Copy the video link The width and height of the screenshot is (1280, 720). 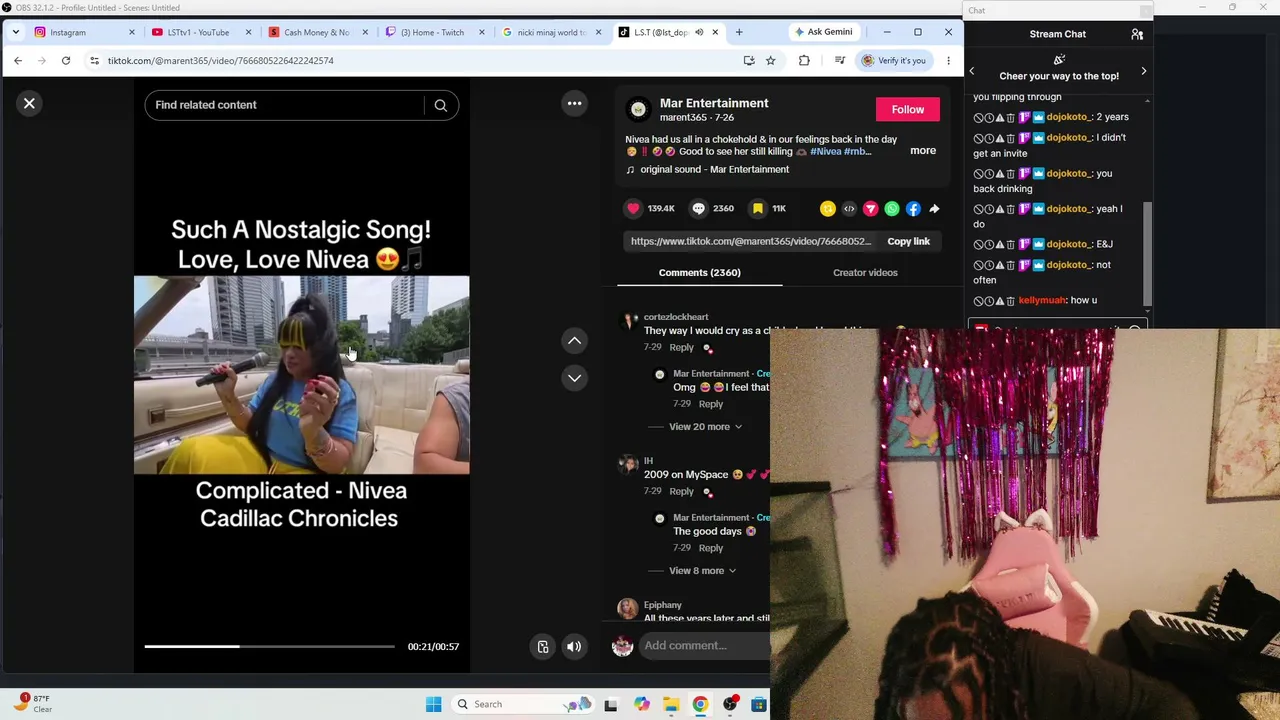(x=908, y=241)
